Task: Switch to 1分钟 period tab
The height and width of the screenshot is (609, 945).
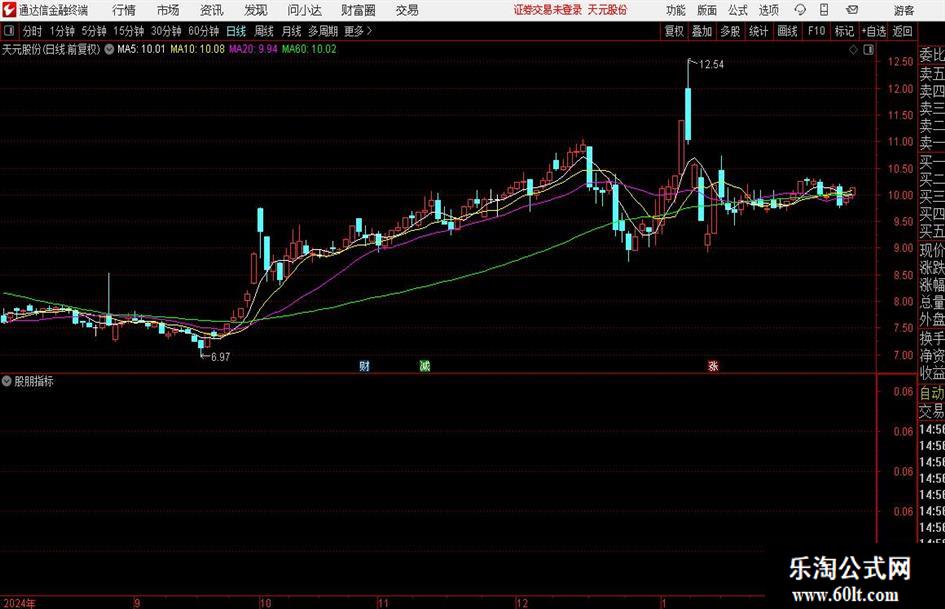Action: pyautogui.click(x=62, y=31)
